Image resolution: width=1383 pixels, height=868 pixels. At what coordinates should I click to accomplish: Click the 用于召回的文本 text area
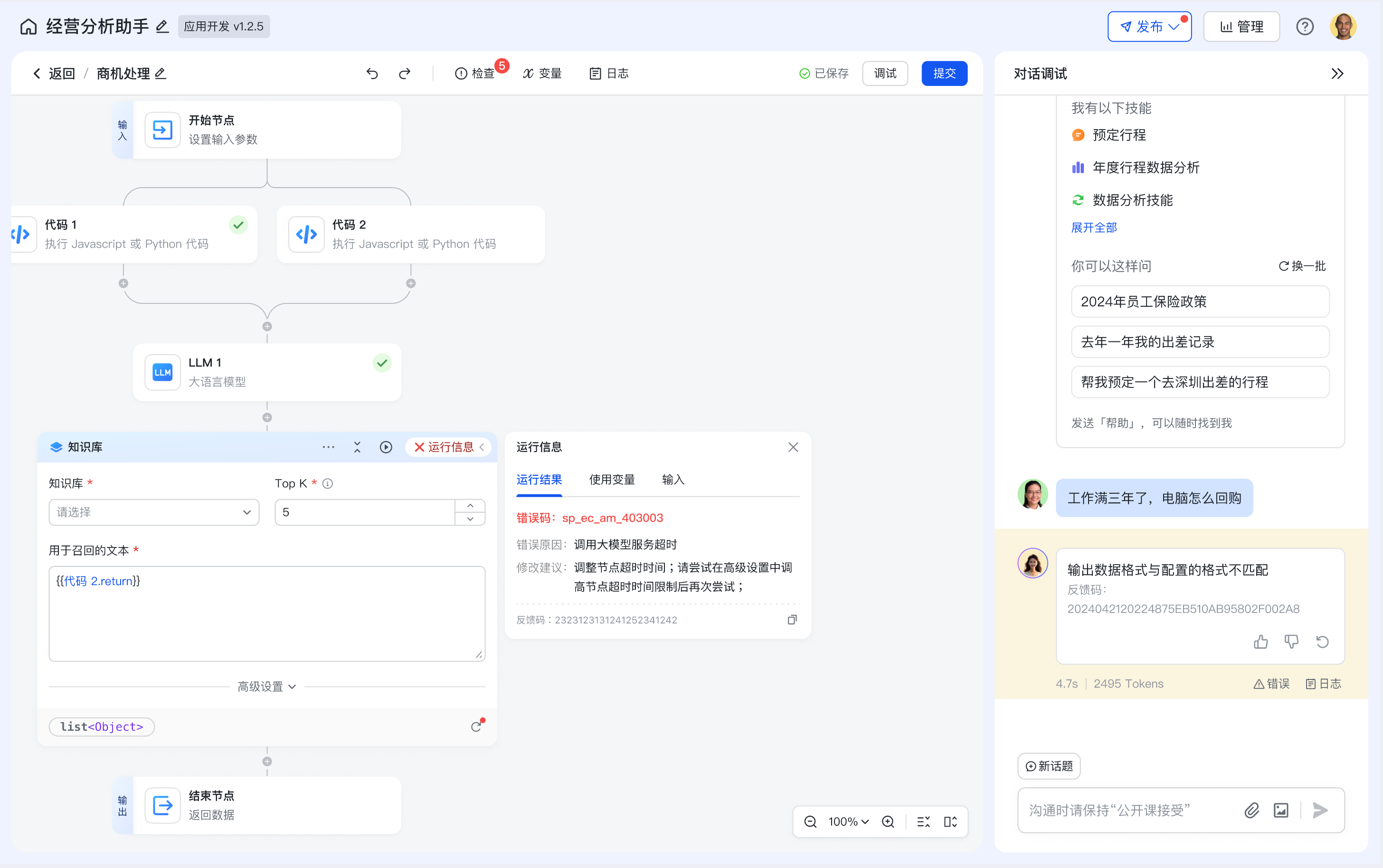point(267,613)
